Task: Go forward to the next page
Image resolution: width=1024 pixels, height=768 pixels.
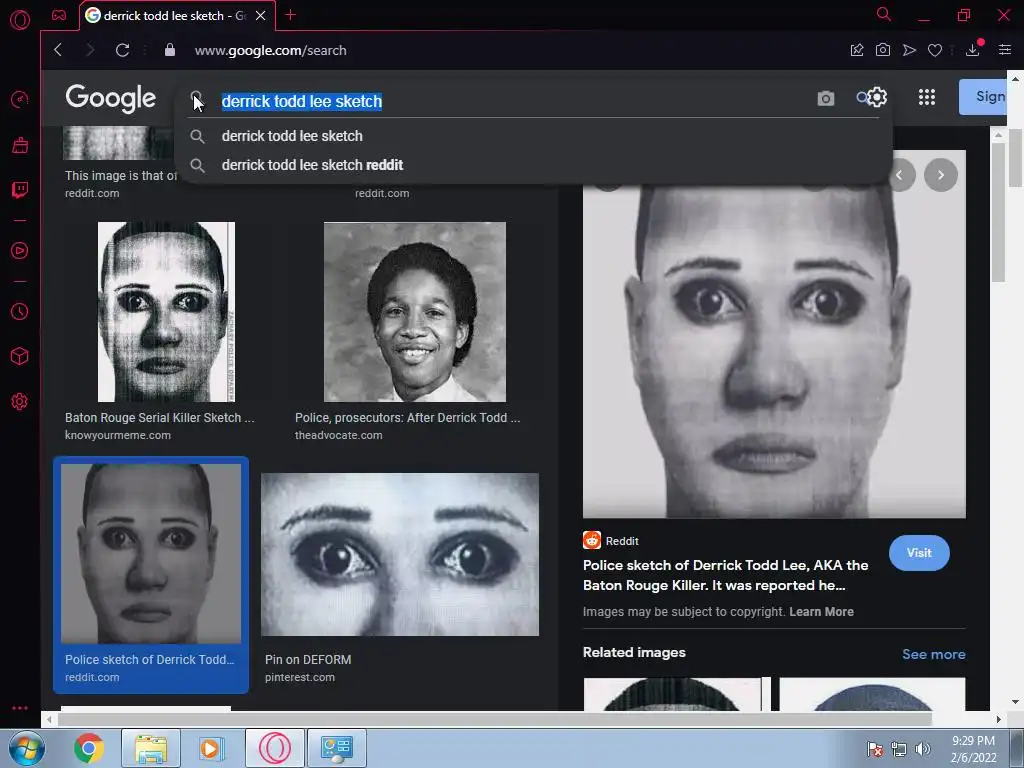Action: pyautogui.click(x=90, y=50)
